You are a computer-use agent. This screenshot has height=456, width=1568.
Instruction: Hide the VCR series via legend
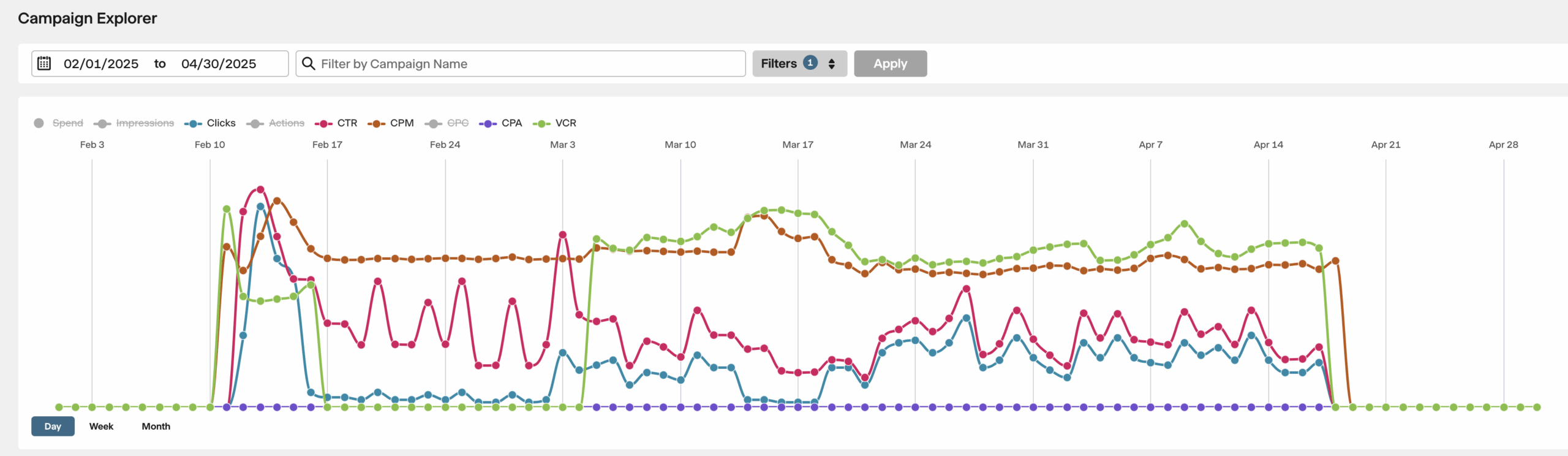pyautogui.click(x=565, y=123)
